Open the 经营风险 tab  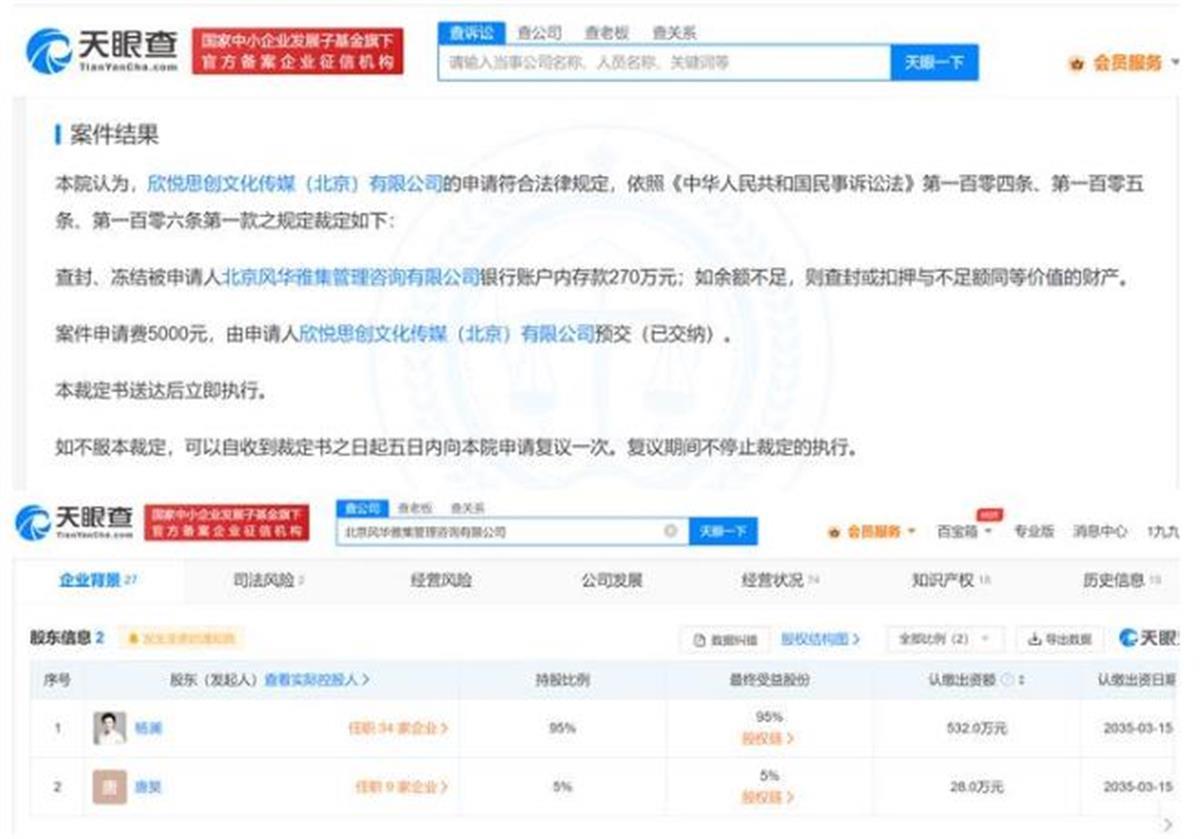(x=441, y=580)
